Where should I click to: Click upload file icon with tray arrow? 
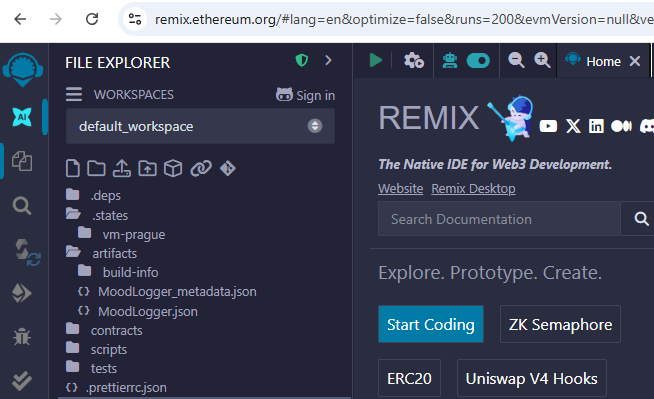pos(122,168)
